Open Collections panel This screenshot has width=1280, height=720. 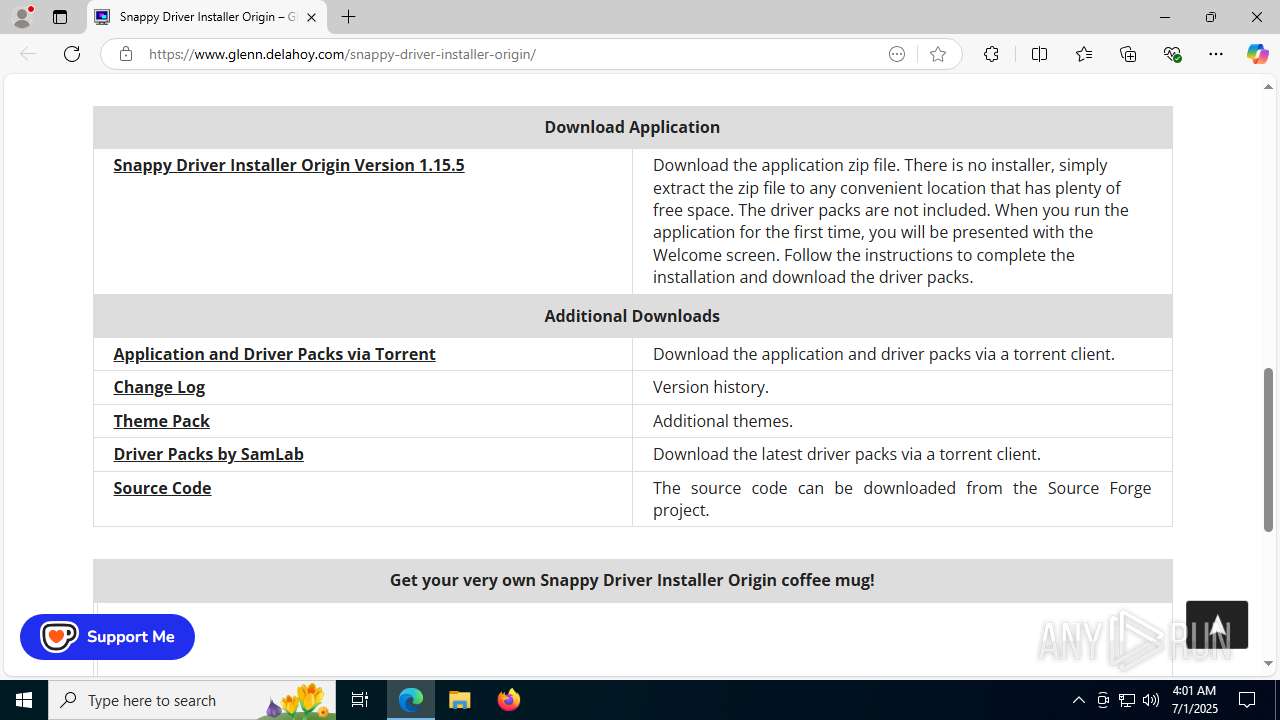(x=1128, y=54)
